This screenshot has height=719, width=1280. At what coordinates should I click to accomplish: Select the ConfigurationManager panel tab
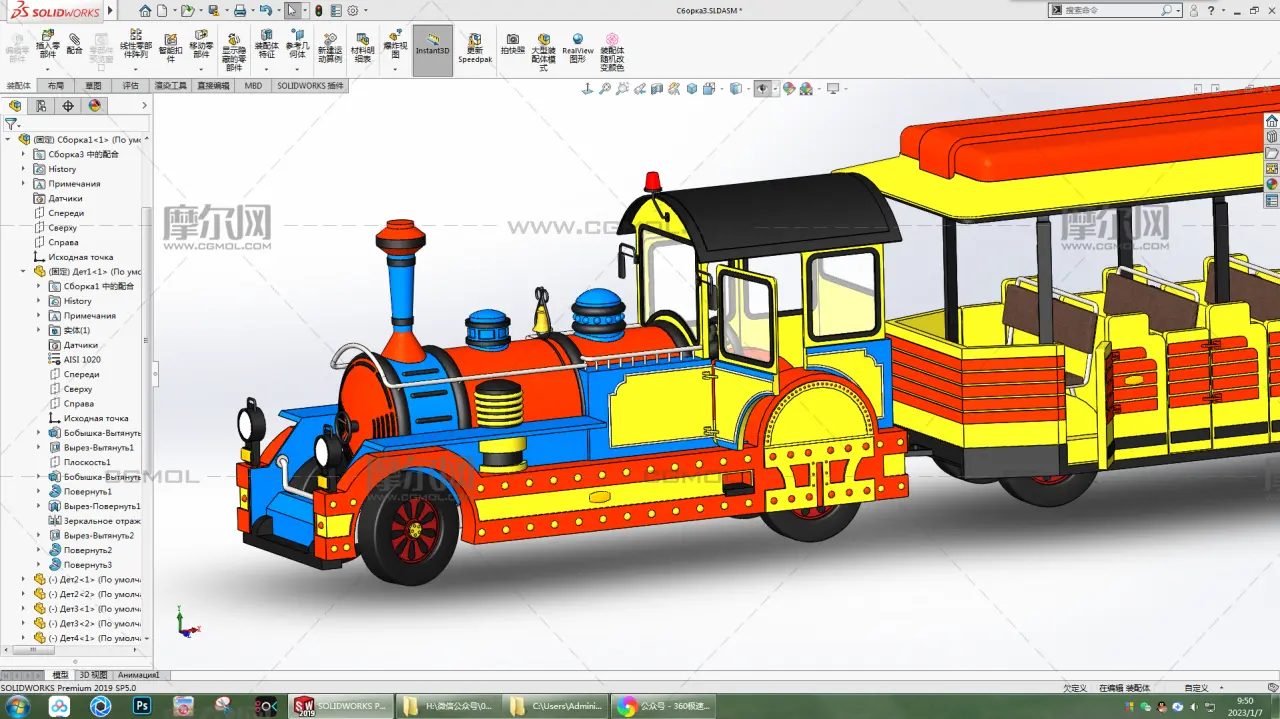point(68,105)
